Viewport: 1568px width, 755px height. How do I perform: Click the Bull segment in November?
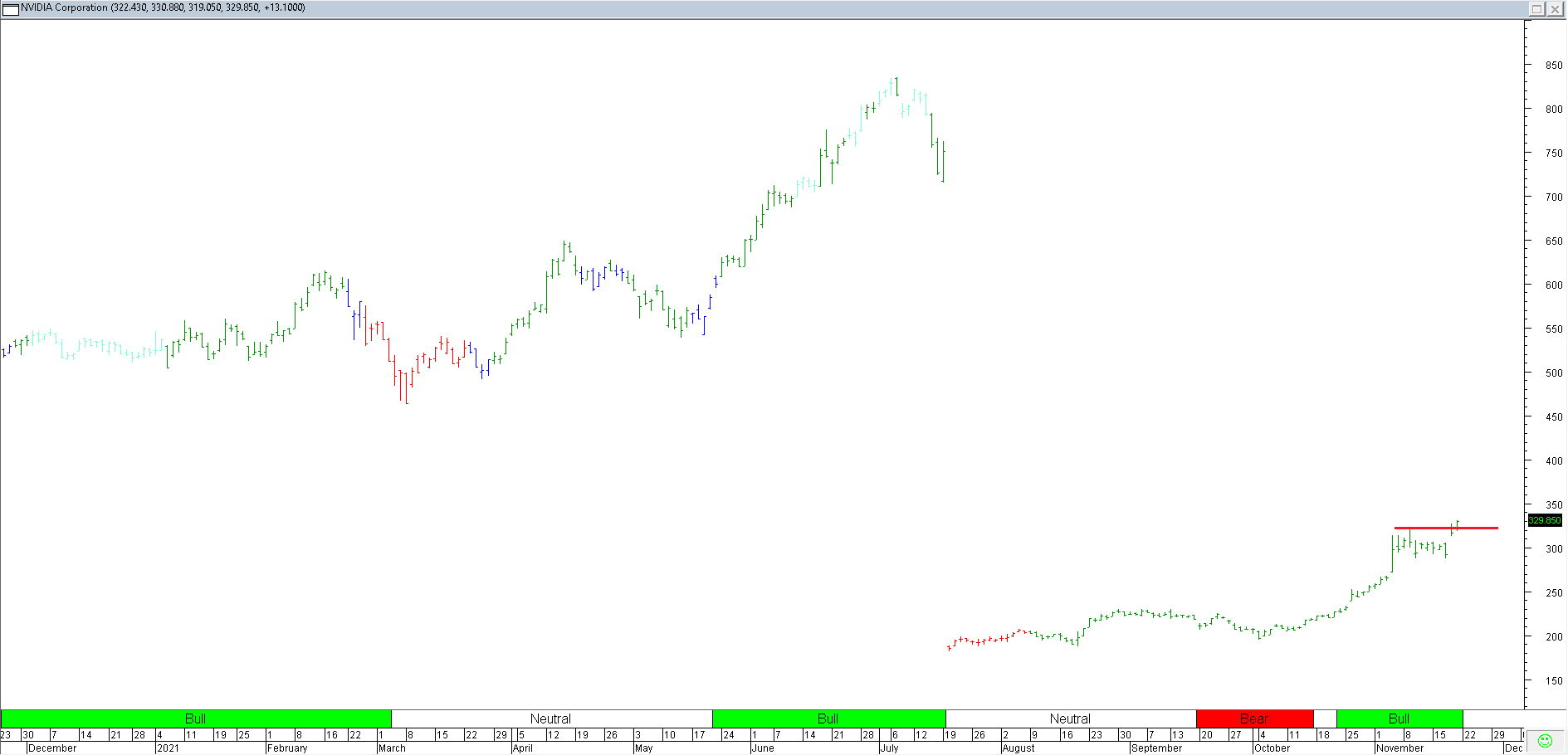(1399, 718)
